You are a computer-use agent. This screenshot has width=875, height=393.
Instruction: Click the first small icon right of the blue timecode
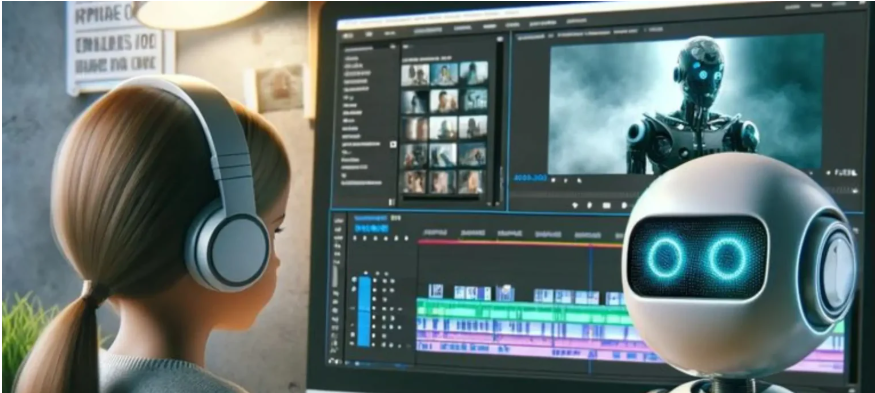554,180
